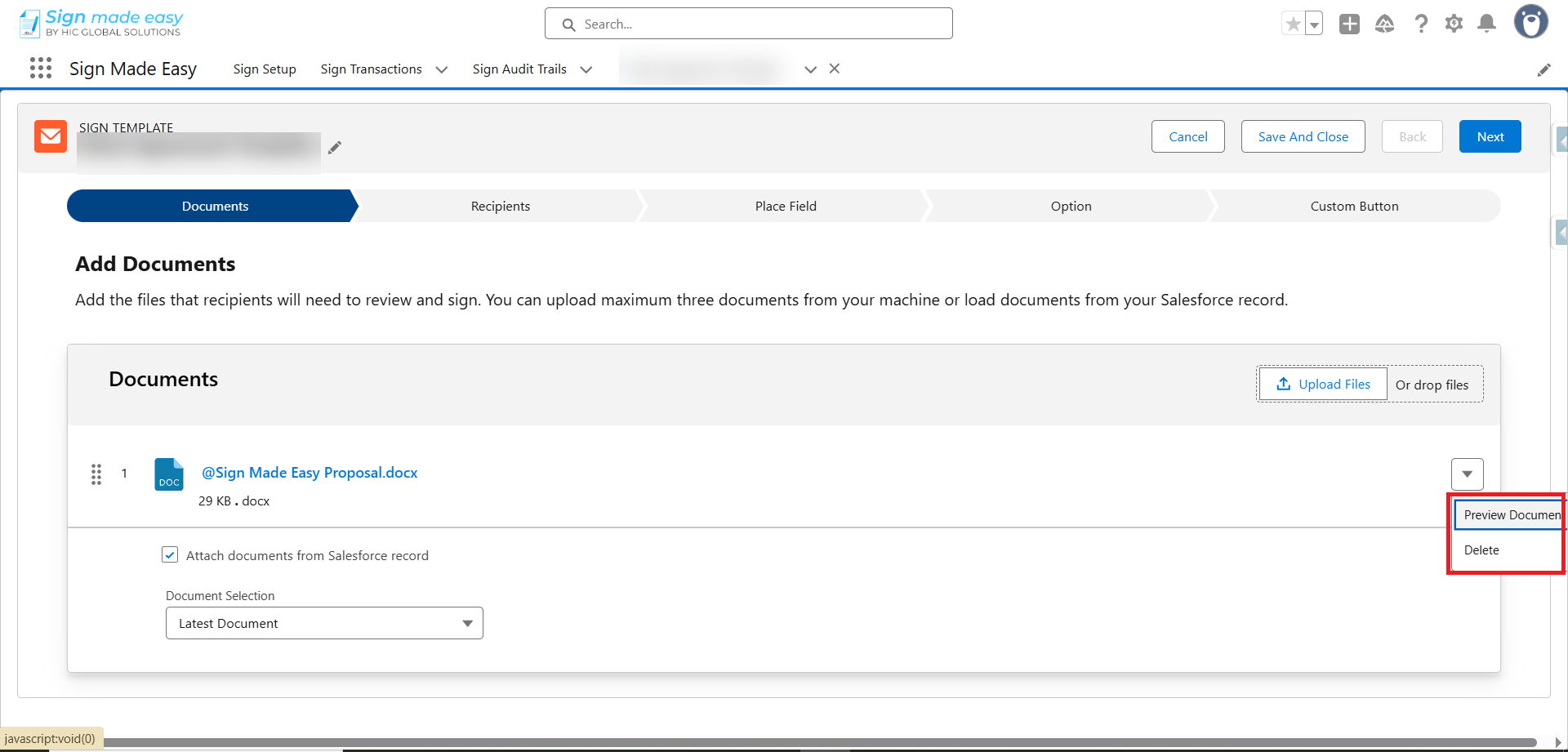
Task: Jump to the Custom Button step
Action: pos(1355,206)
